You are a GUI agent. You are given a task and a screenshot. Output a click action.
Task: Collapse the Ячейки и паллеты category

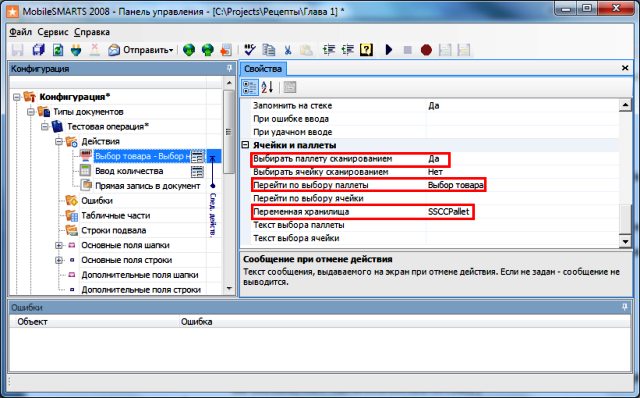tap(245, 145)
